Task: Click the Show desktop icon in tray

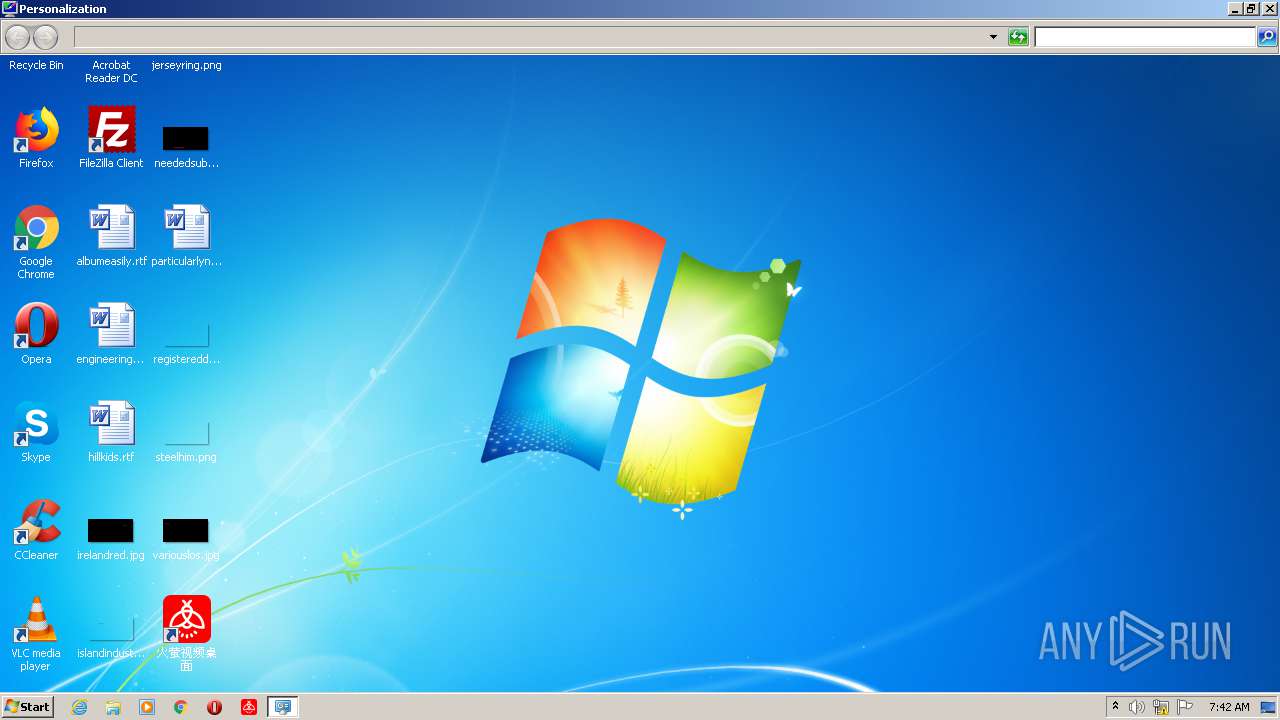Action: pyautogui.click(x=1268, y=707)
